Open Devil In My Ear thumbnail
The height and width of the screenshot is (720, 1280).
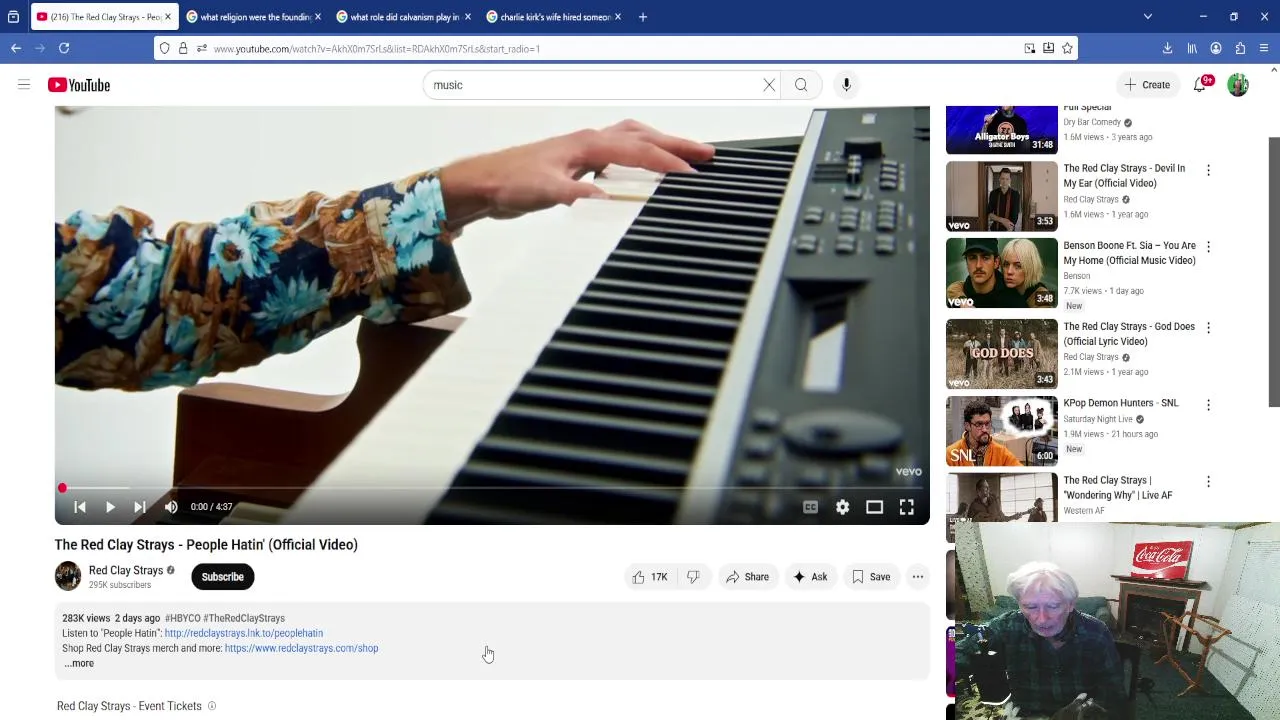click(x=1001, y=196)
